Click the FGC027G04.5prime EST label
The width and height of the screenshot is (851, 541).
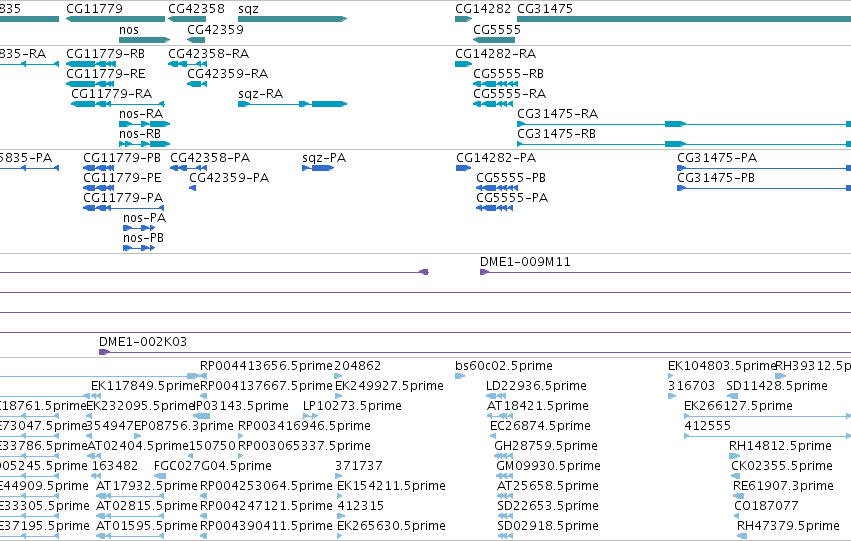click(x=213, y=466)
